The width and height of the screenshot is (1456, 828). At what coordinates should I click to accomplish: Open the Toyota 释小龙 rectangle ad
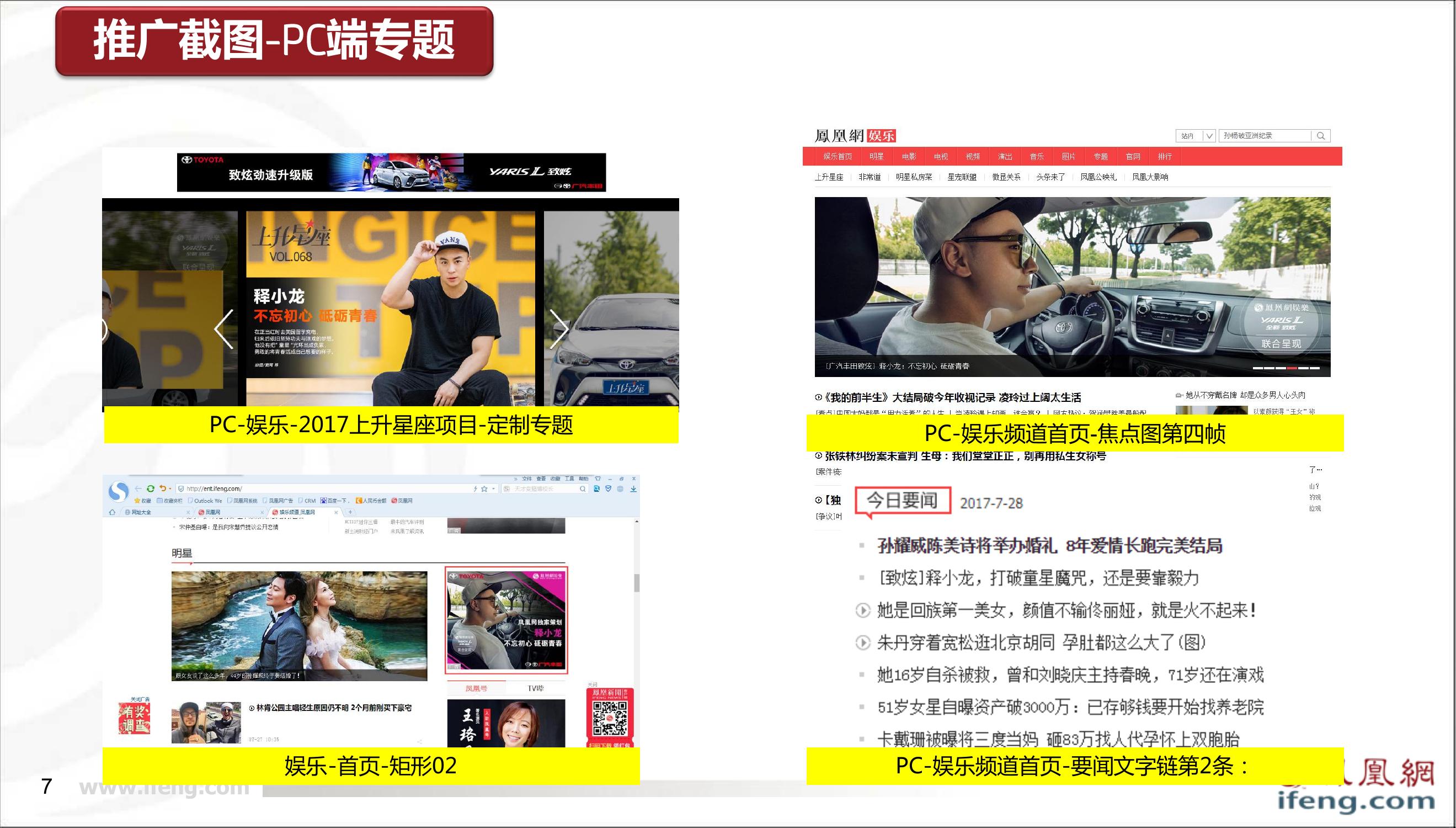coord(506,620)
